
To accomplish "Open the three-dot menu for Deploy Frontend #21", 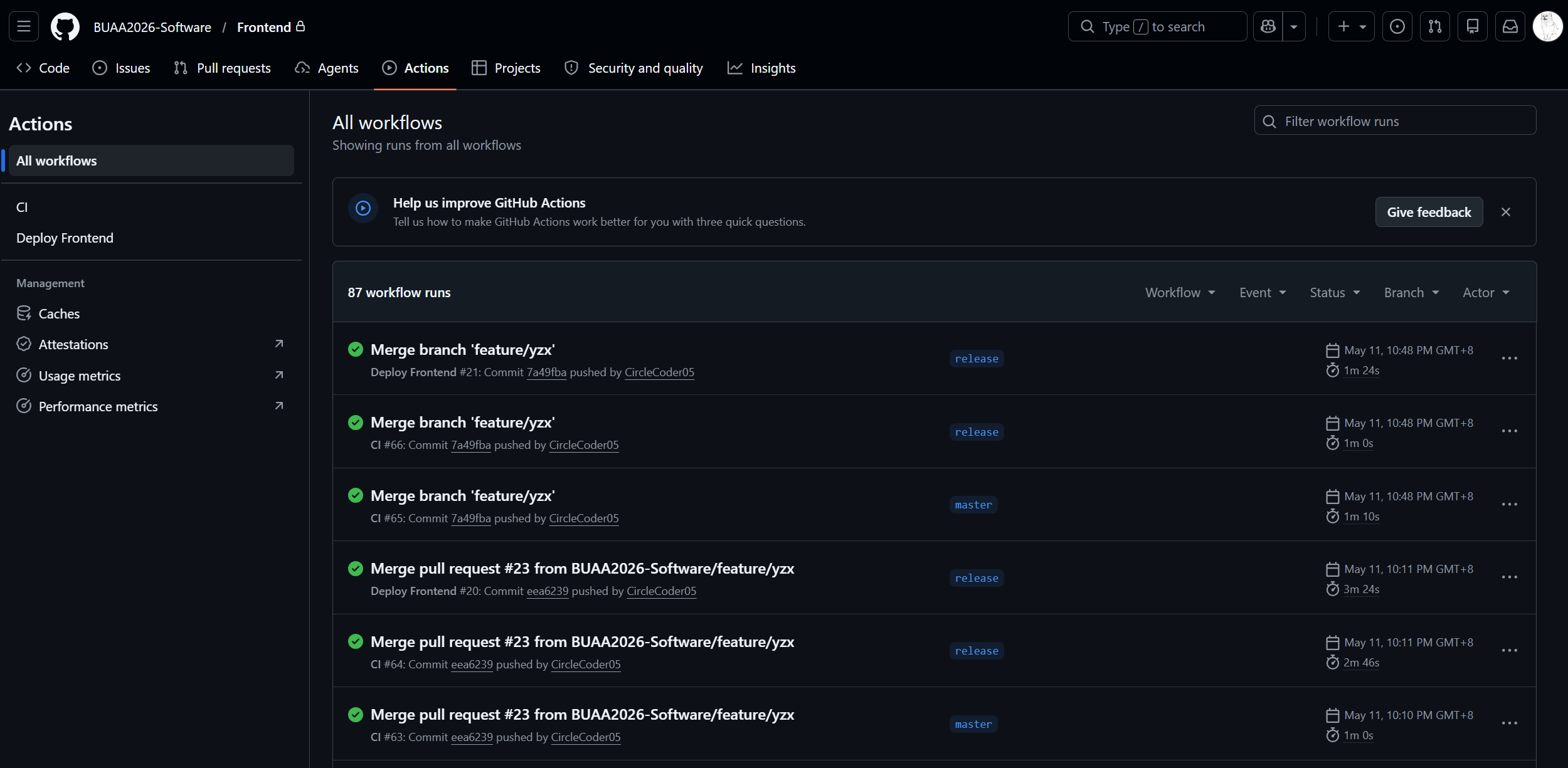I will pos(1510,358).
